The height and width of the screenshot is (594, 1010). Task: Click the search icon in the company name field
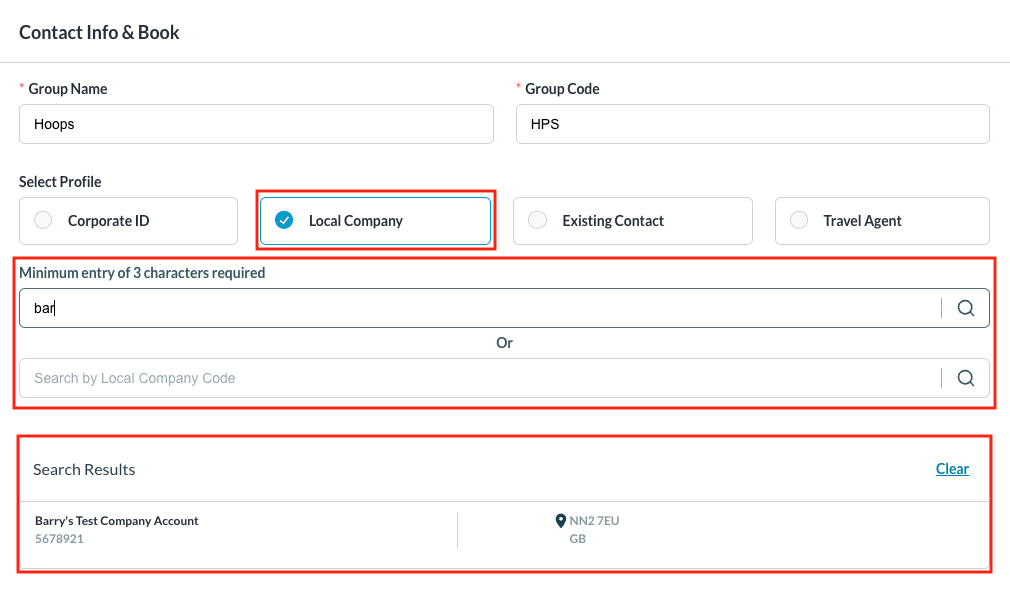pyautogui.click(x=965, y=308)
